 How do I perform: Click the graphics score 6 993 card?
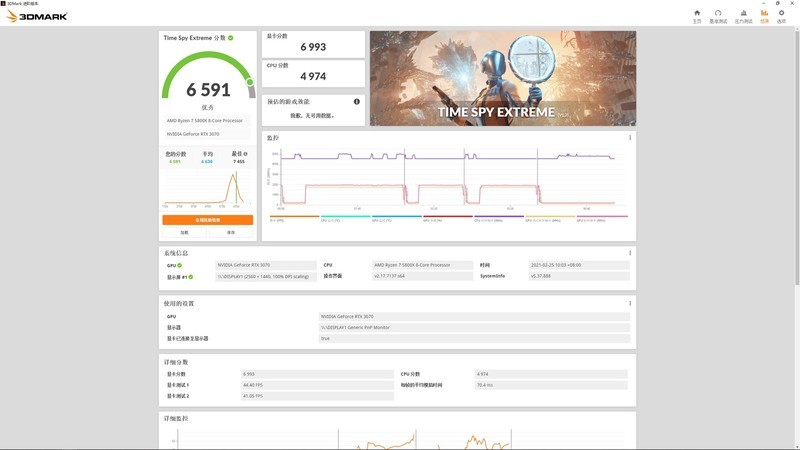313,44
